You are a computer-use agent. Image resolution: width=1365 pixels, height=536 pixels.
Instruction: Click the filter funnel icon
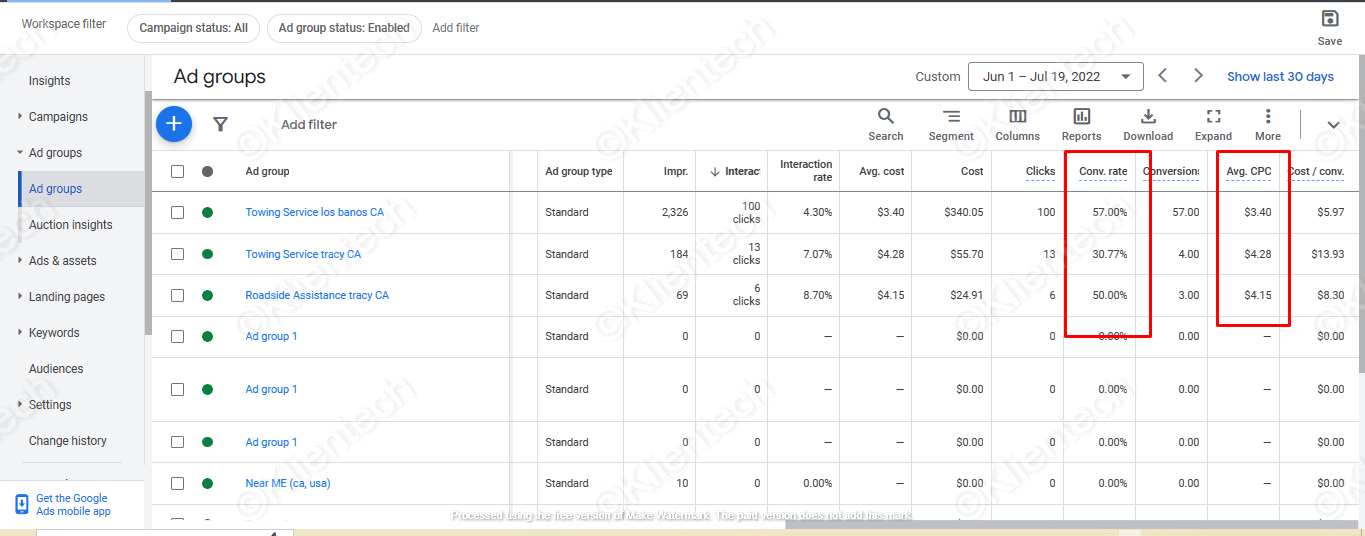[x=221, y=124]
